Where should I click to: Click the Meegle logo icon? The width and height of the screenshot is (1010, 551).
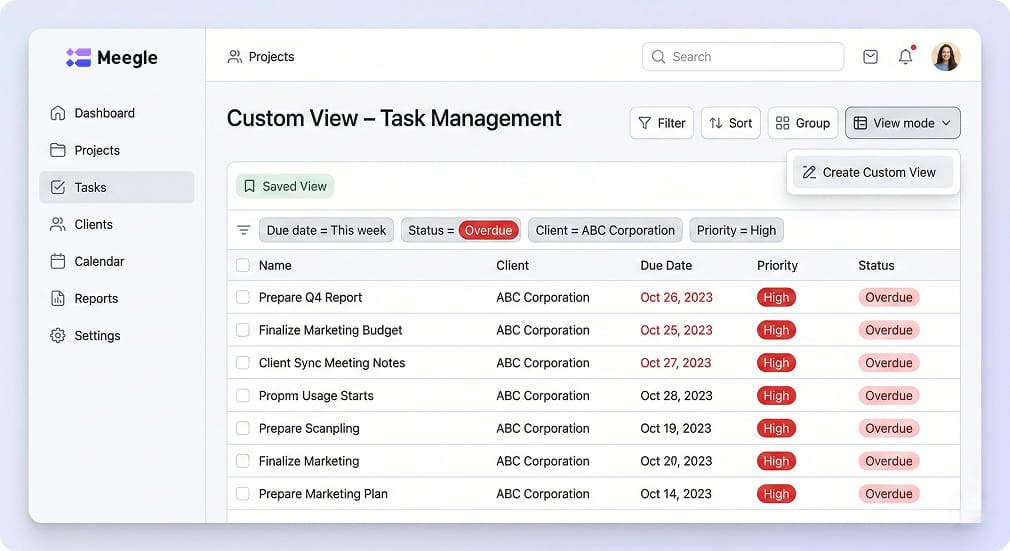pyautogui.click(x=78, y=58)
